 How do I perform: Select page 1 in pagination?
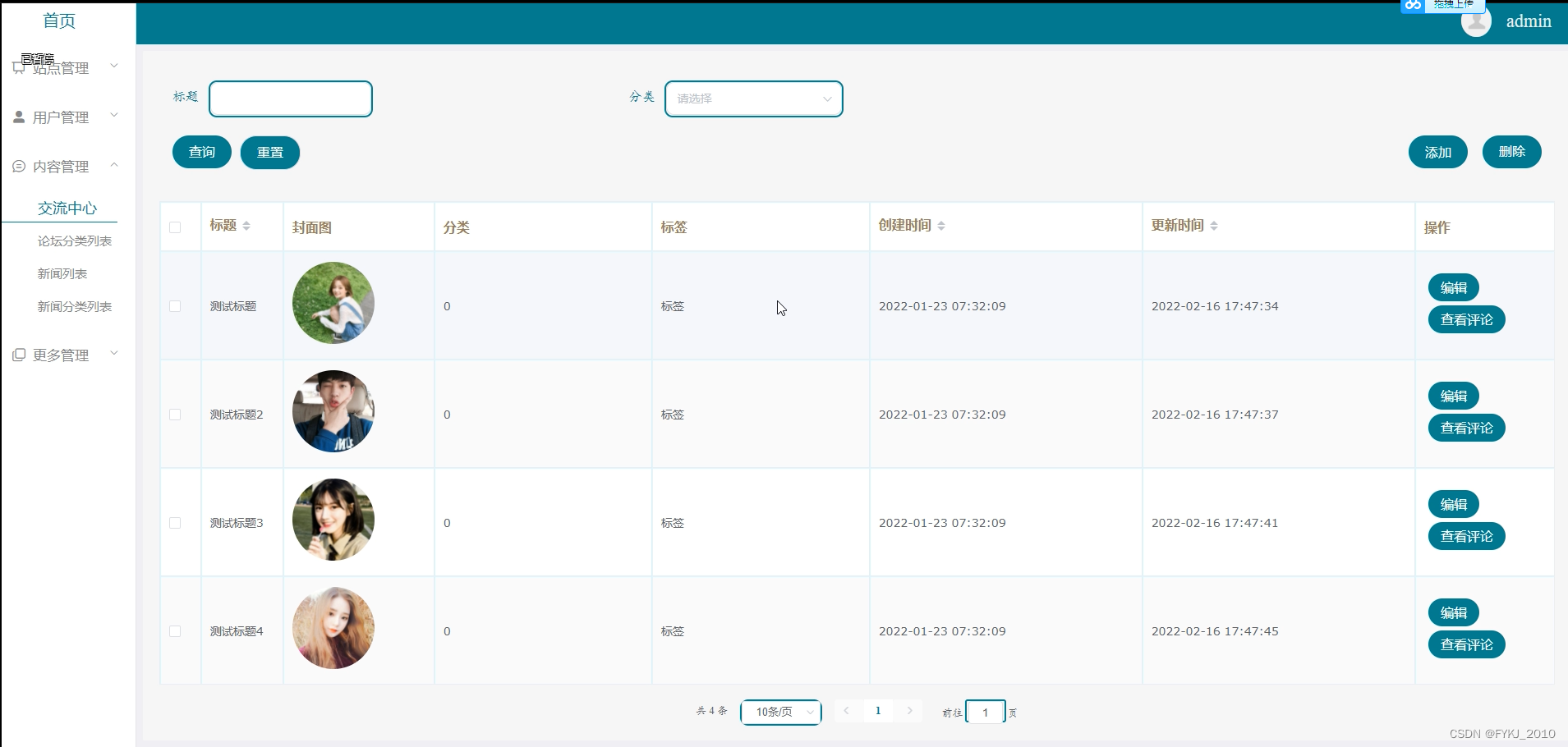click(x=878, y=711)
